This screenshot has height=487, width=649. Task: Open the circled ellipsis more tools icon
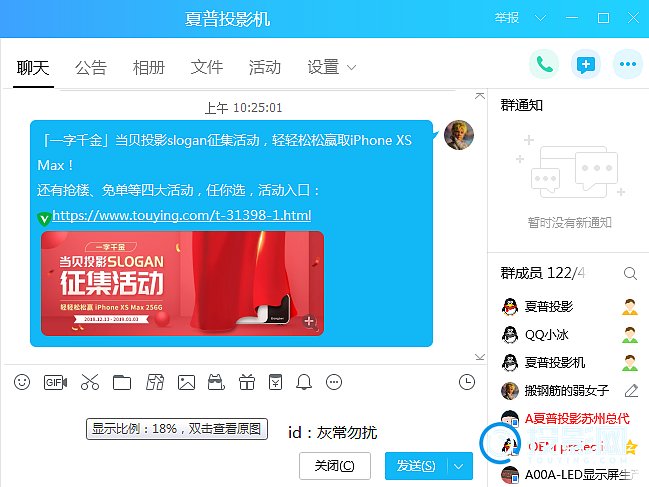coord(334,382)
